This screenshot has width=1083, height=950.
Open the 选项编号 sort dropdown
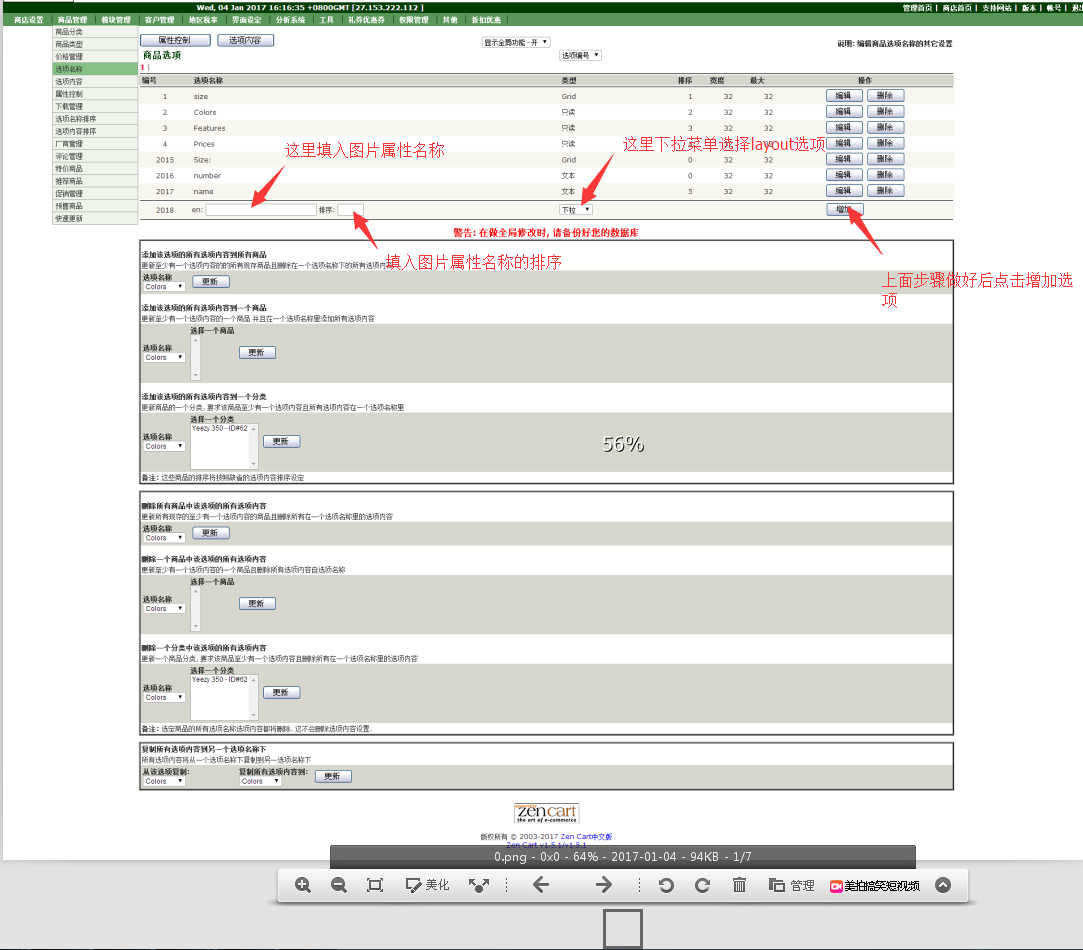pos(580,56)
